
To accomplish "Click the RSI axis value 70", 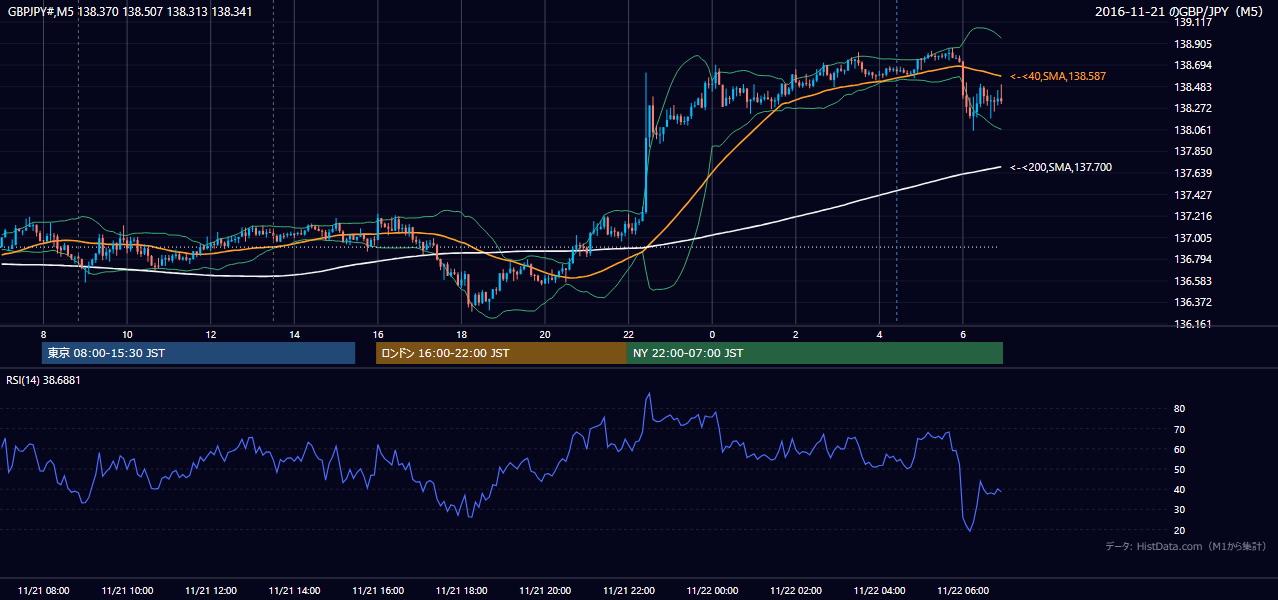I will point(1179,429).
